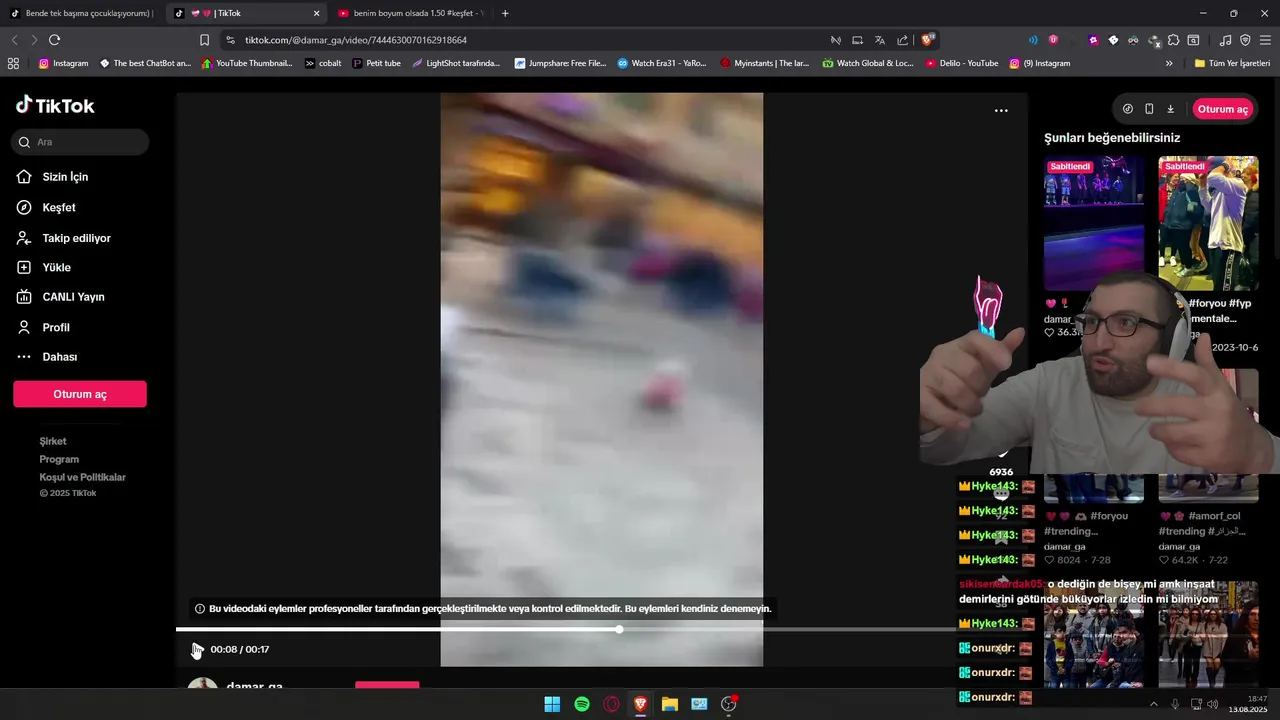Viewport: 1280px width, 720px height.
Task: Open CANLI Yayın section
Action: pos(60,297)
